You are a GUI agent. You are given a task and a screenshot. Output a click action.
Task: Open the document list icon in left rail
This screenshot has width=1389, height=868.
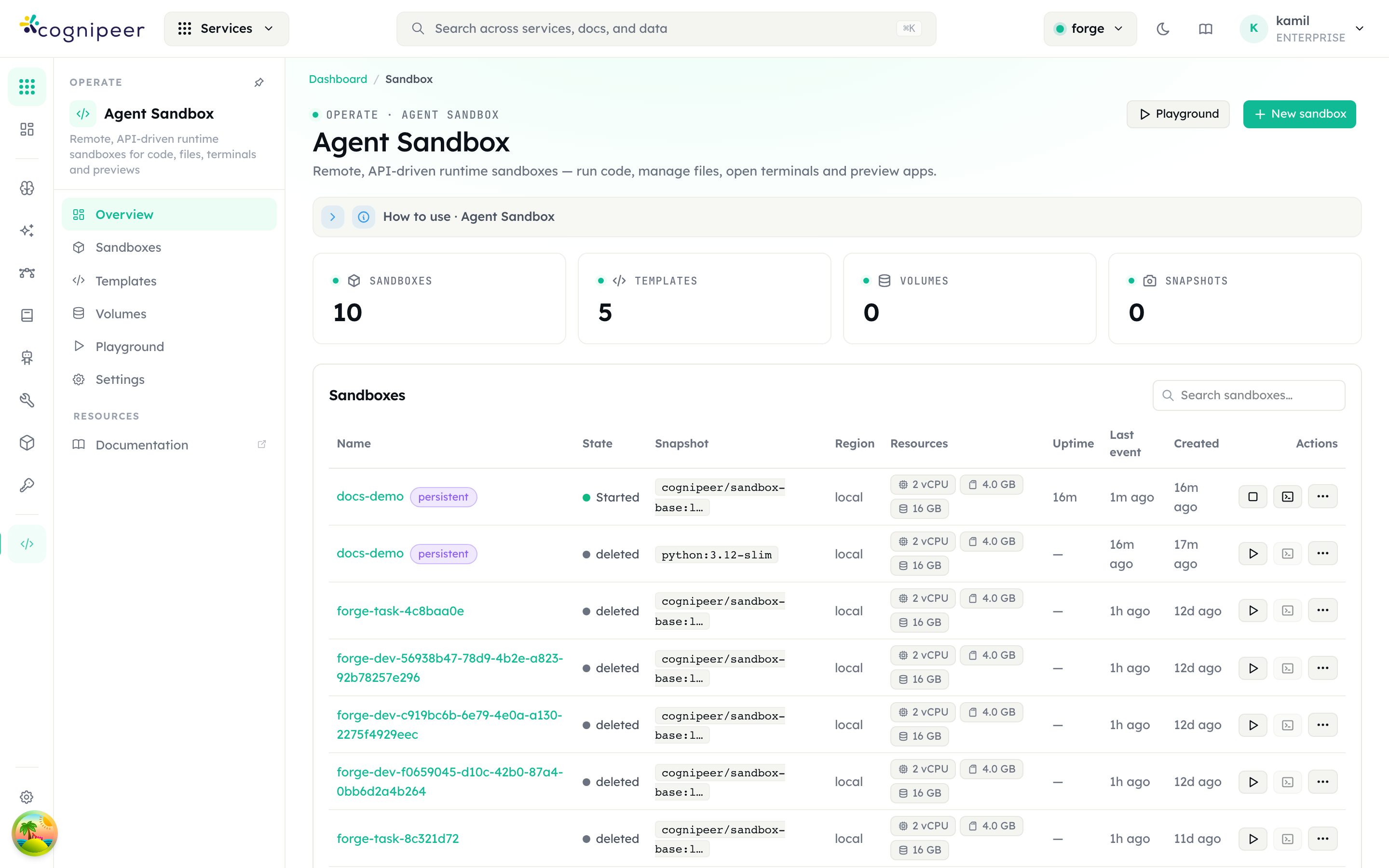pyautogui.click(x=27, y=315)
